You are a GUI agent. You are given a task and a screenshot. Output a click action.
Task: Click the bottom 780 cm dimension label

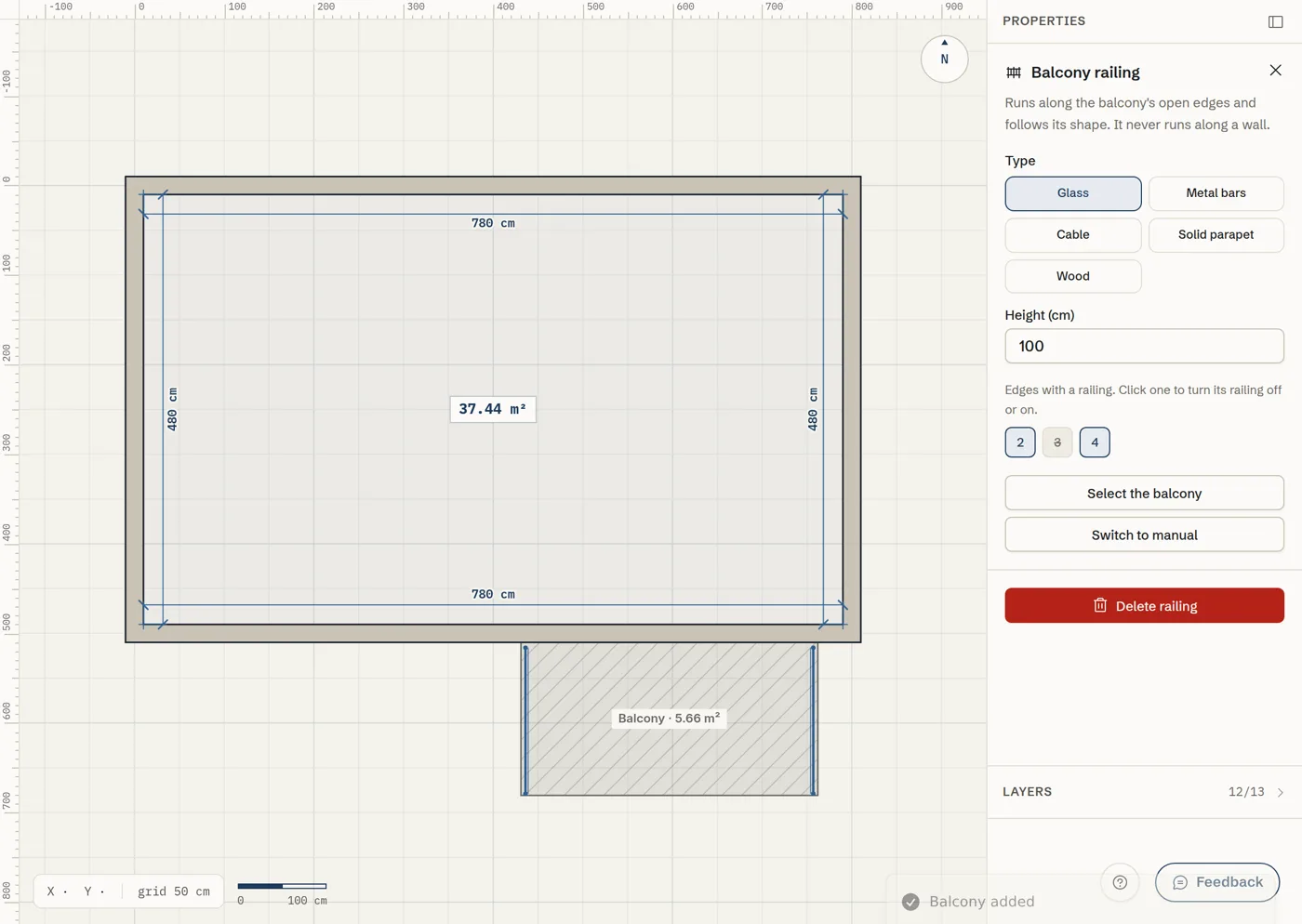493,594
